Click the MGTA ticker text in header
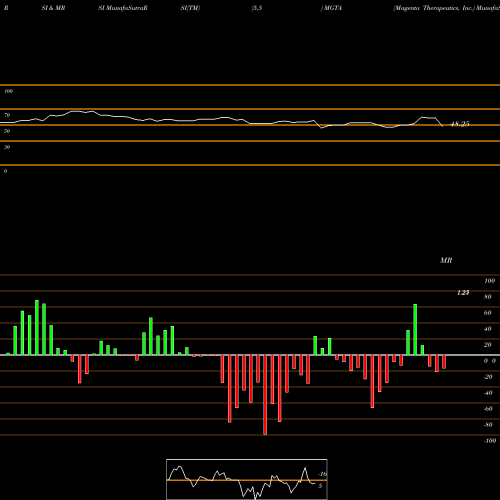 [x=332, y=8]
